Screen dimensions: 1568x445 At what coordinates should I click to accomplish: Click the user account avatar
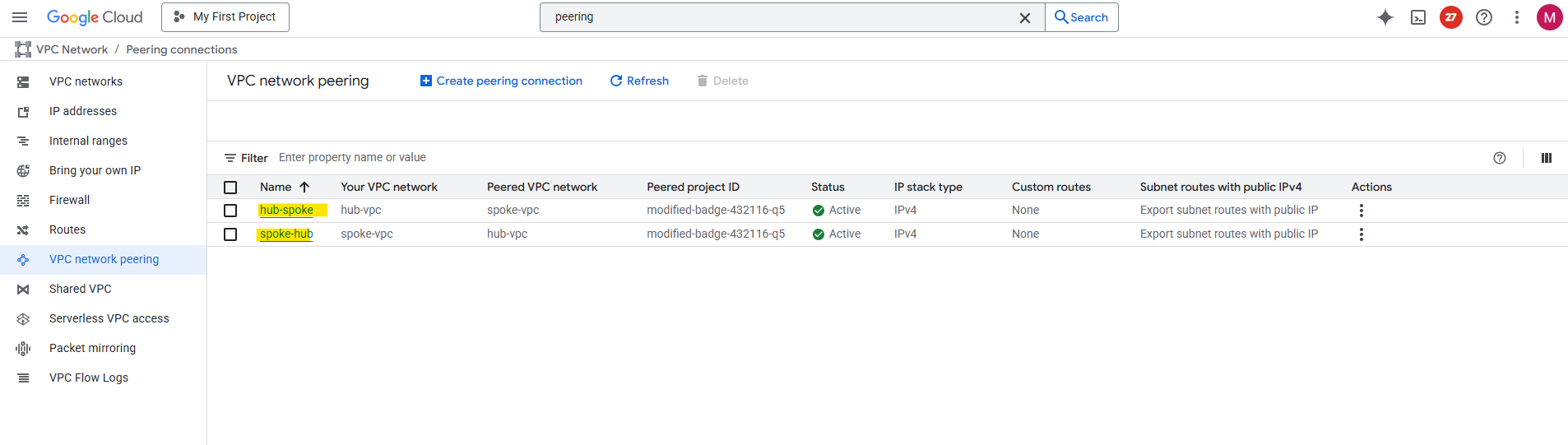click(x=1549, y=17)
